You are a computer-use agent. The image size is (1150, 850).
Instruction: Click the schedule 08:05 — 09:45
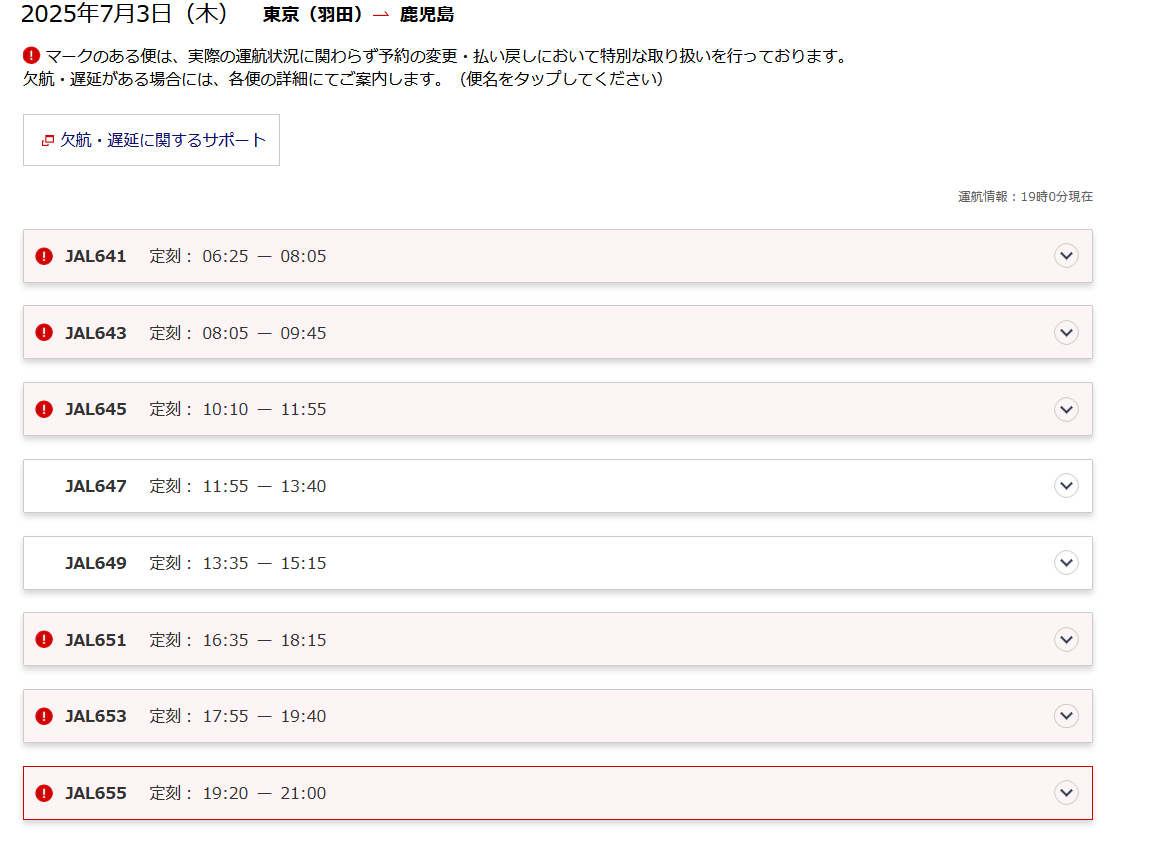(x=264, y=333)
